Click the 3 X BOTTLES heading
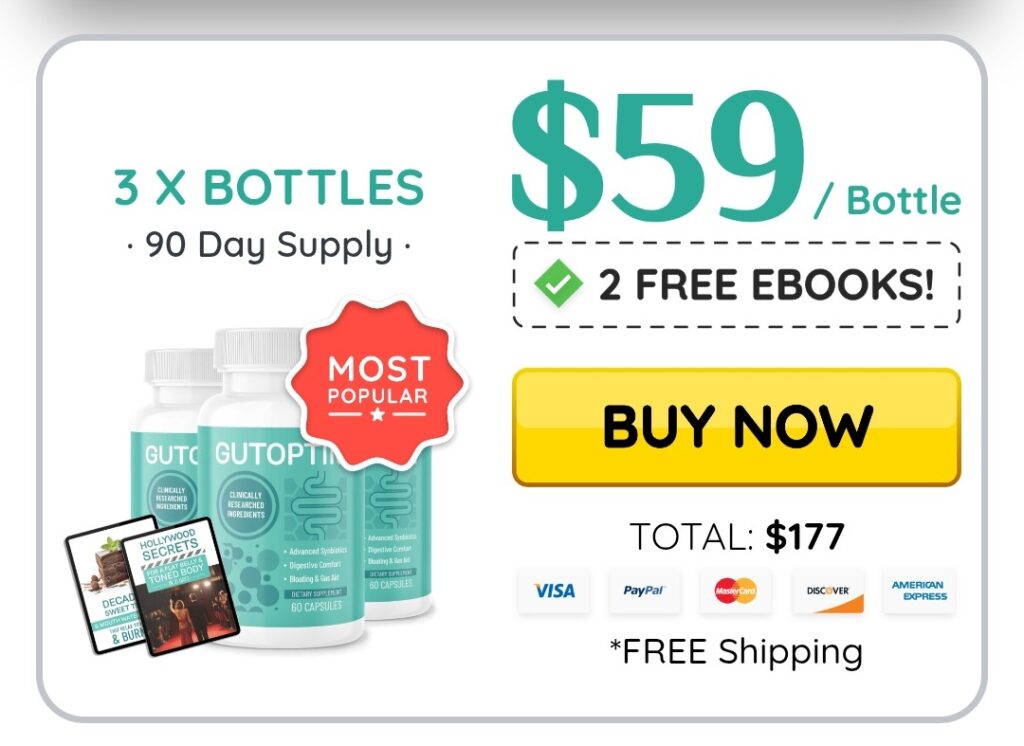 click(x=269, y=187)
